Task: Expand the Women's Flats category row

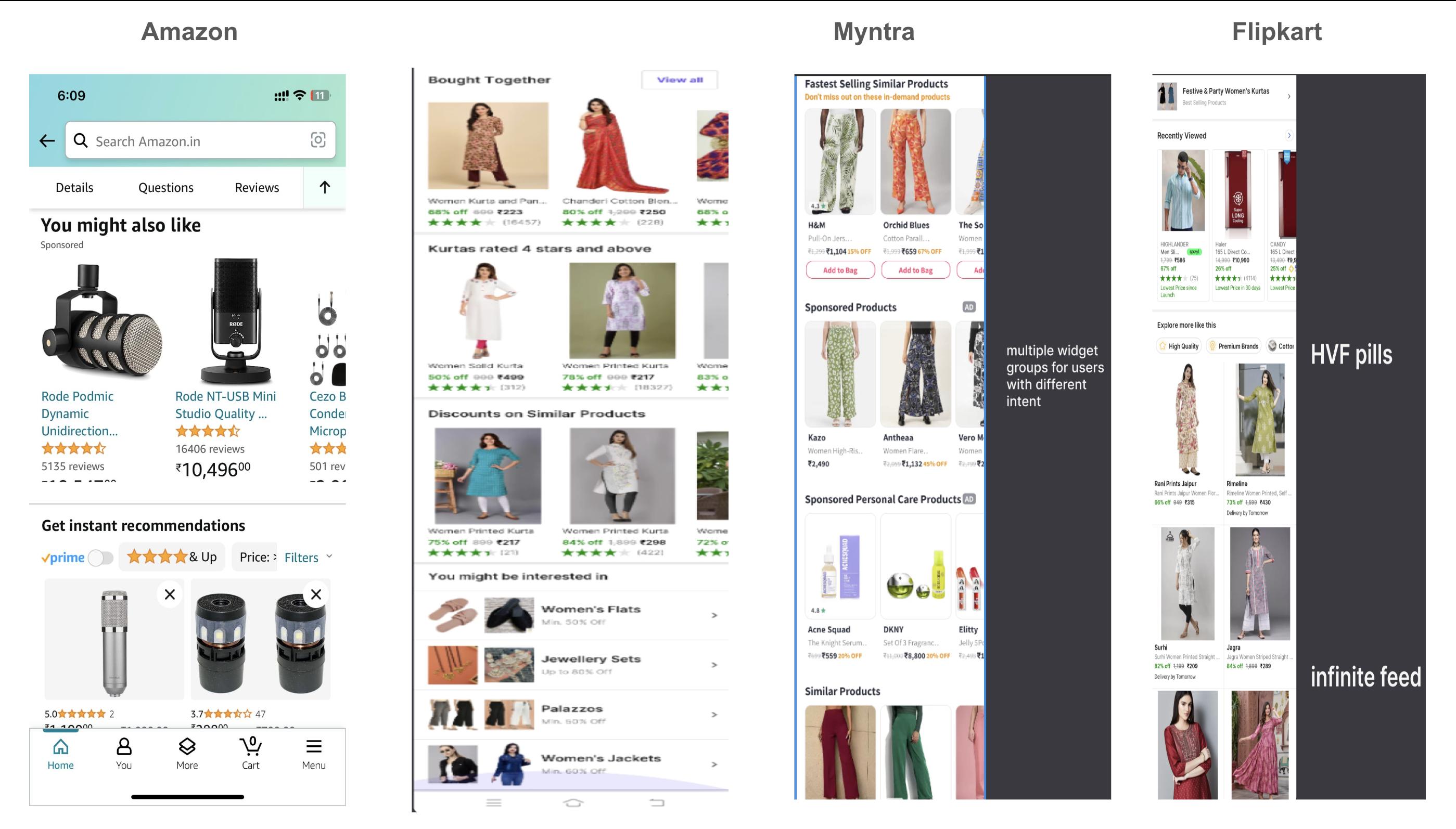Action: pos(714,615)
